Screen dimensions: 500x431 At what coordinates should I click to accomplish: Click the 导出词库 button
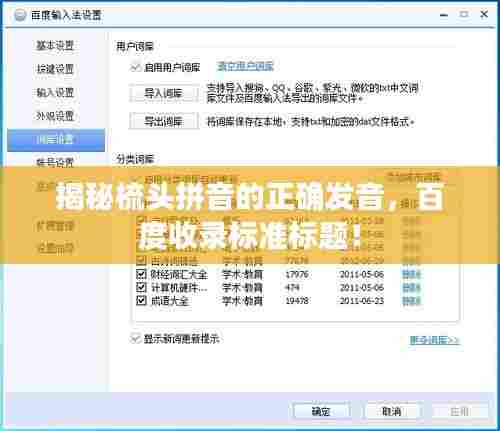pos(164,121)
